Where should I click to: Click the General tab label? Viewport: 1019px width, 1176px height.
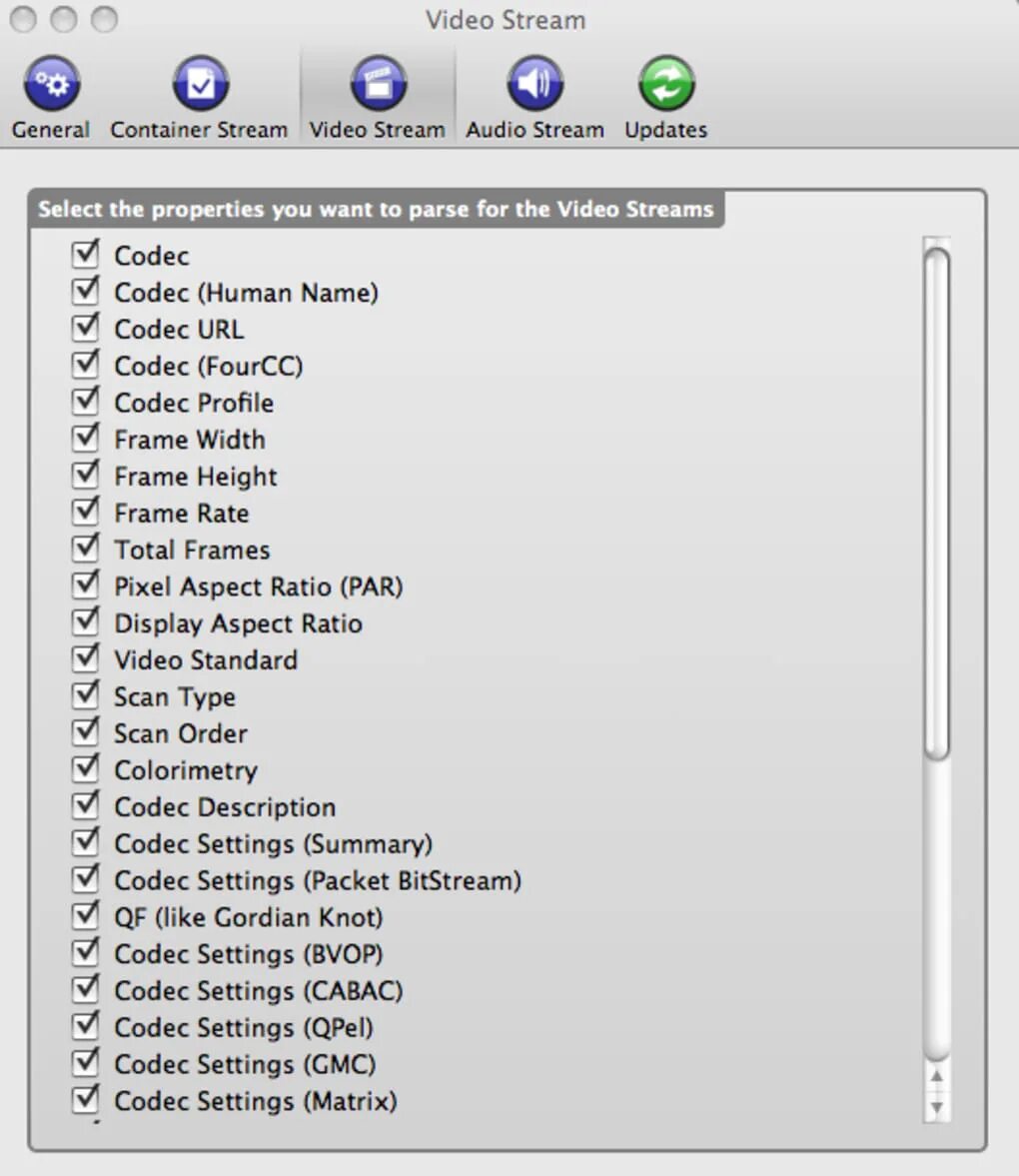point(50,130)
